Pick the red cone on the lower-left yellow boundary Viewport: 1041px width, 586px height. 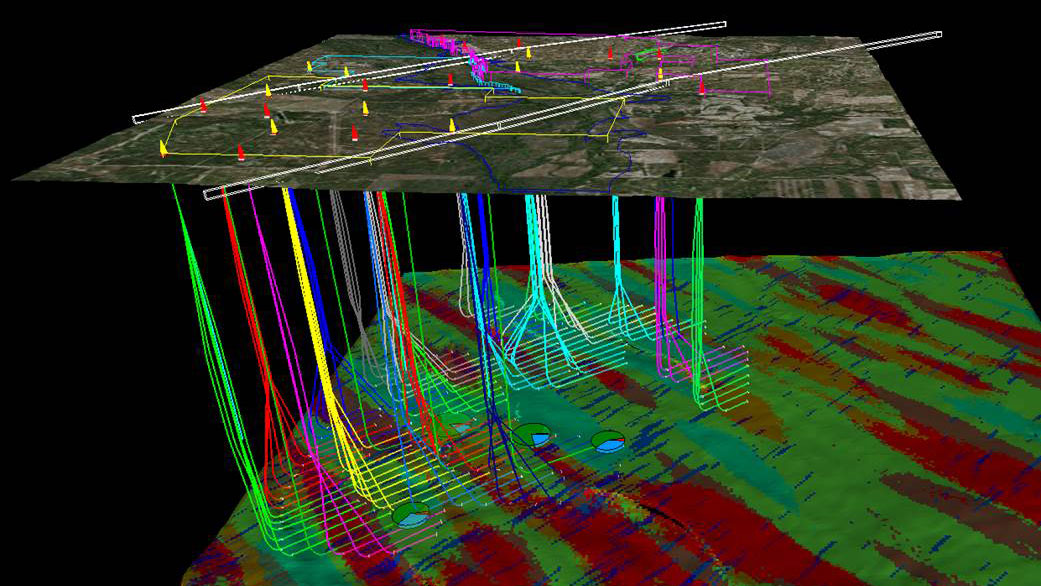[x=241, y=152]
